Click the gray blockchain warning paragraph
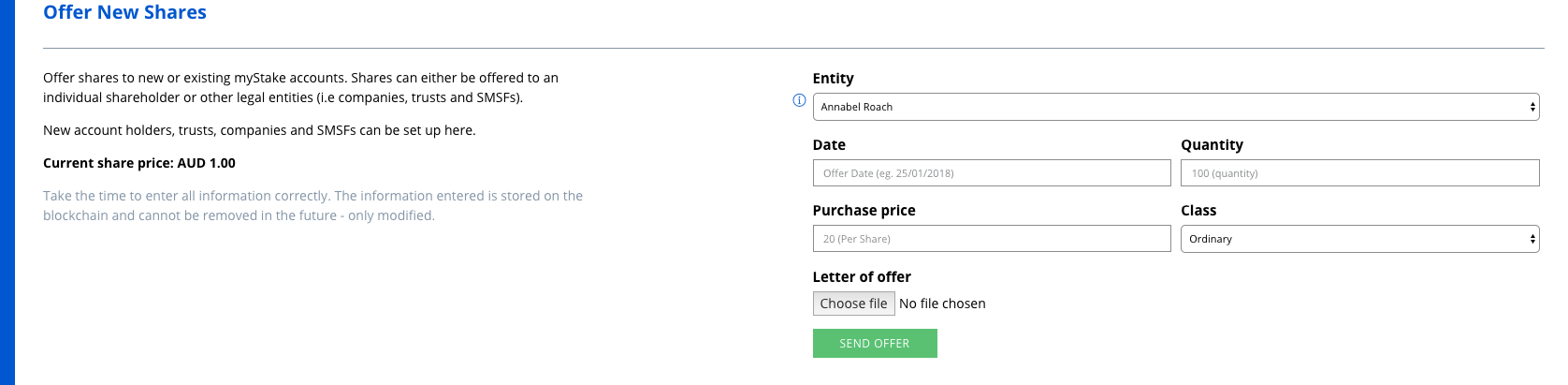1568x385 pixels. click(x=312, y=205)
